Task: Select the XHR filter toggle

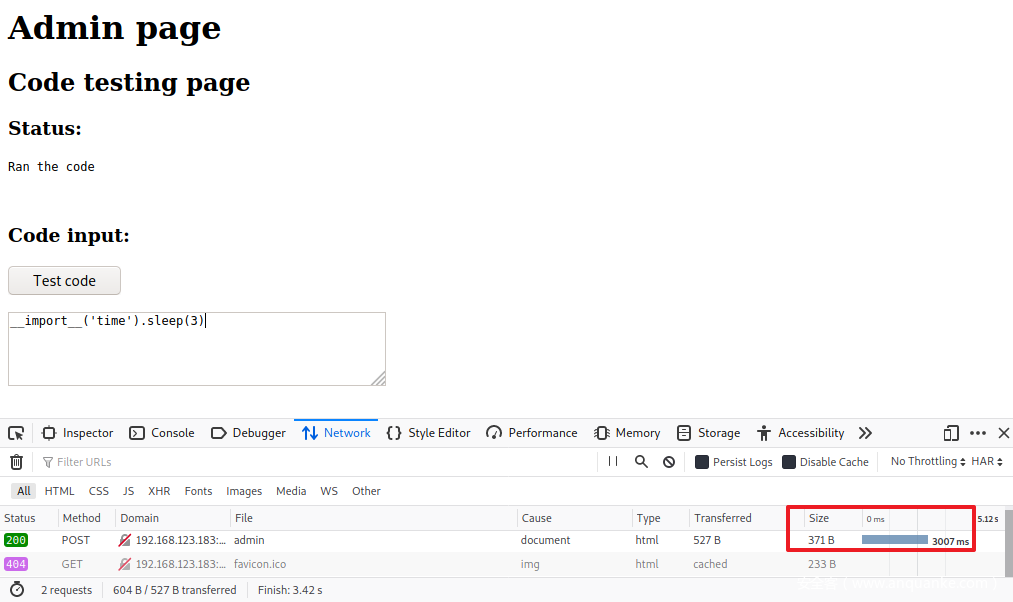Action: point(159,491)
